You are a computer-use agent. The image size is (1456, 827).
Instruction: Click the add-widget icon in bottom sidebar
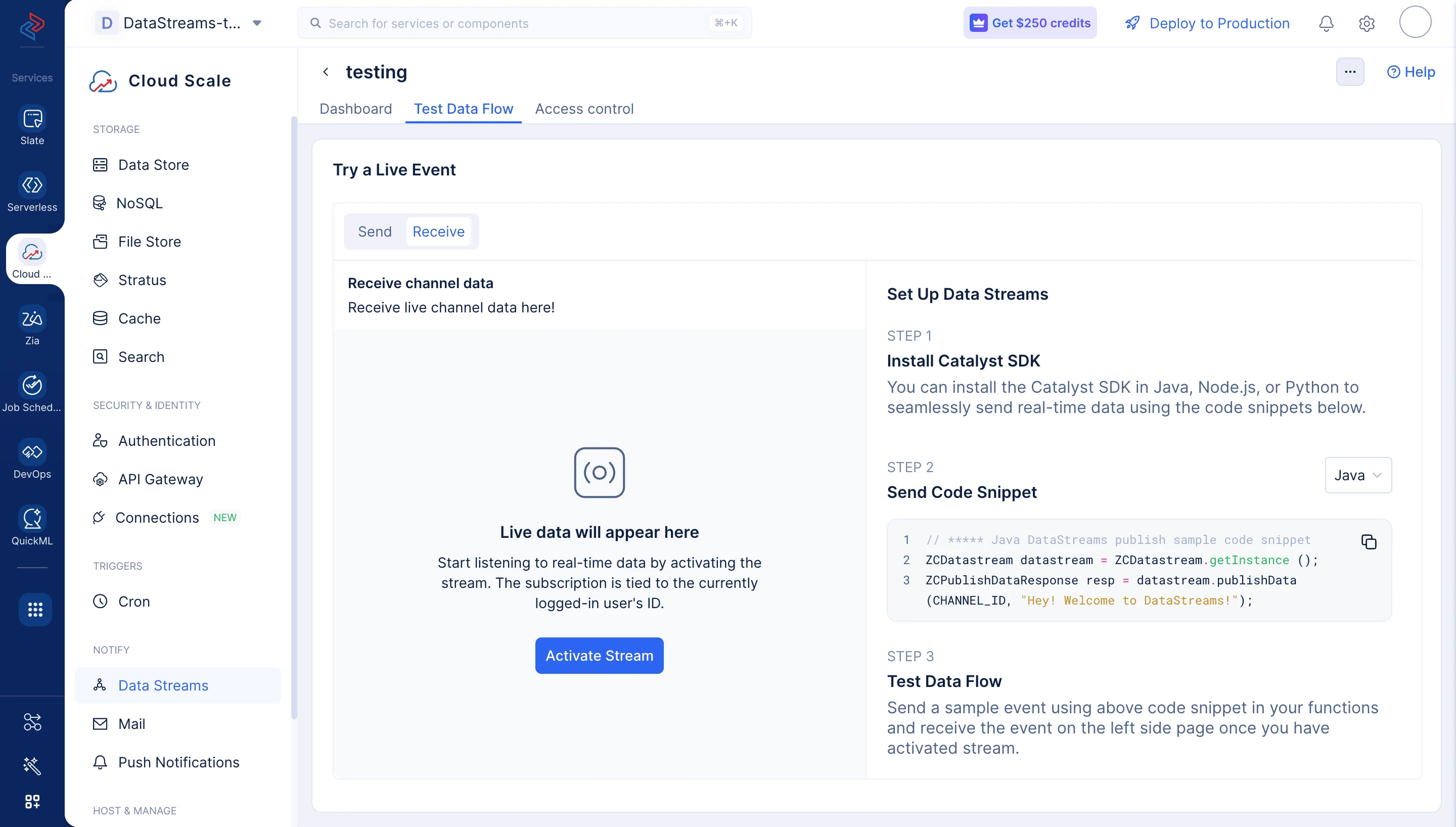pyautogui.click(x=32, y=801)
